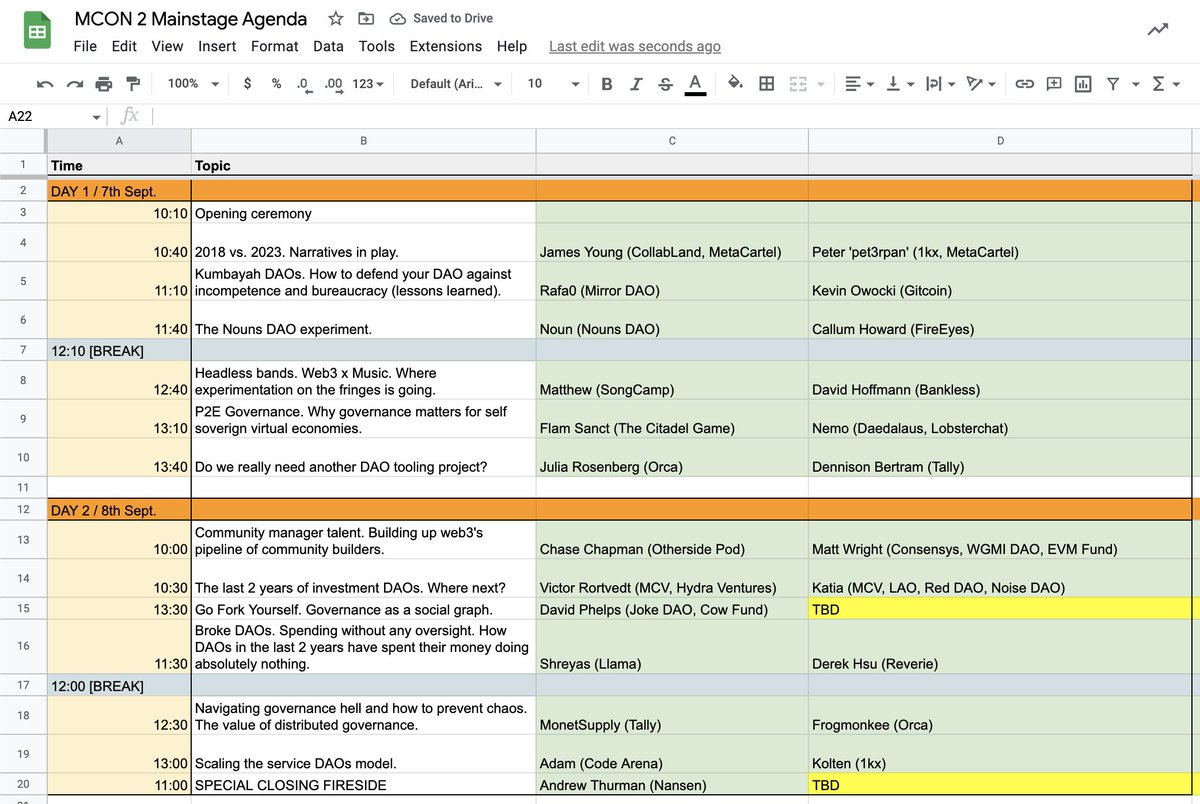Open text wrapping dropdown

[940, 84]
